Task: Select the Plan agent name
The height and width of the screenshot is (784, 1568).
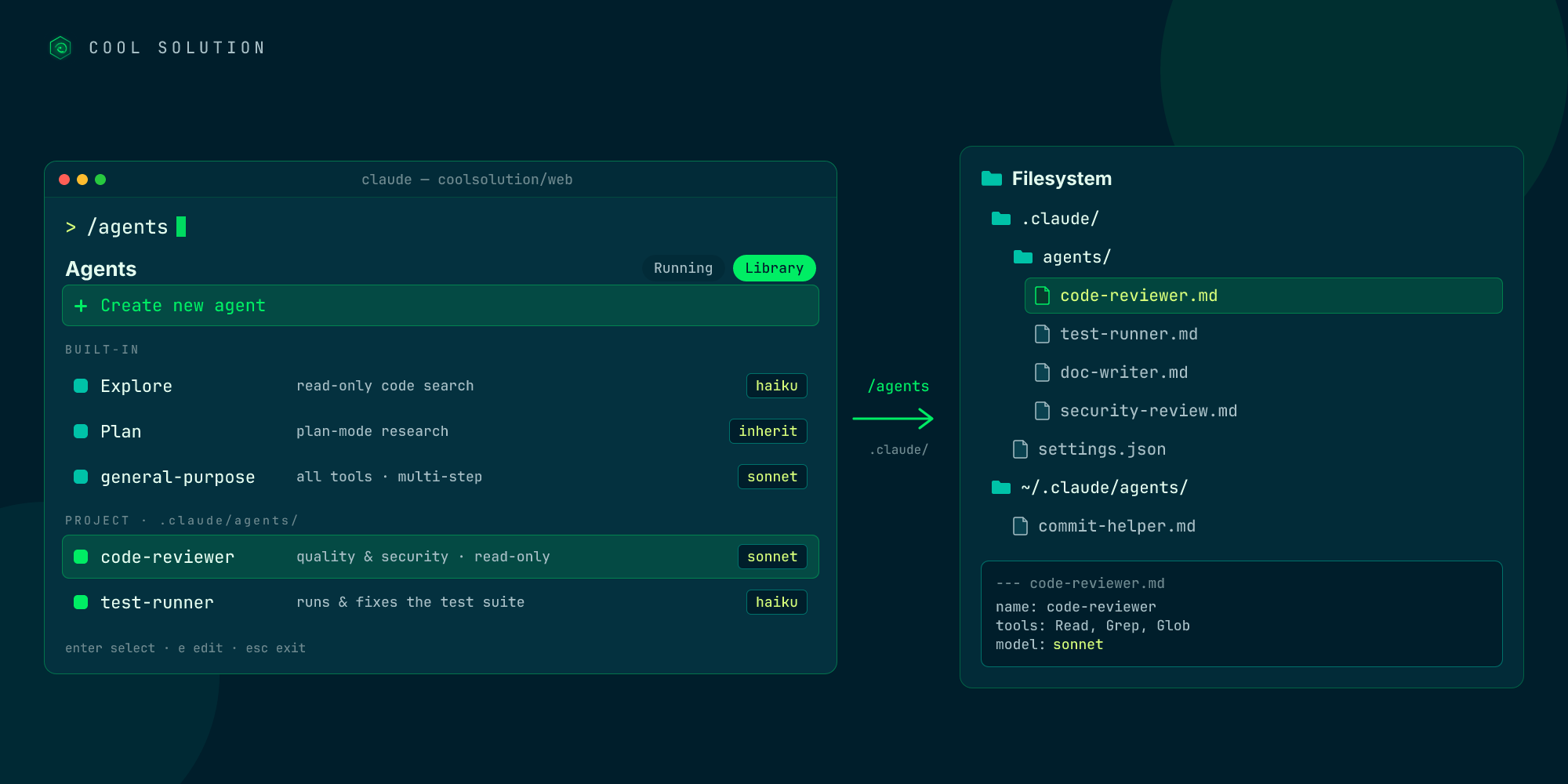Action: (121, 431)
